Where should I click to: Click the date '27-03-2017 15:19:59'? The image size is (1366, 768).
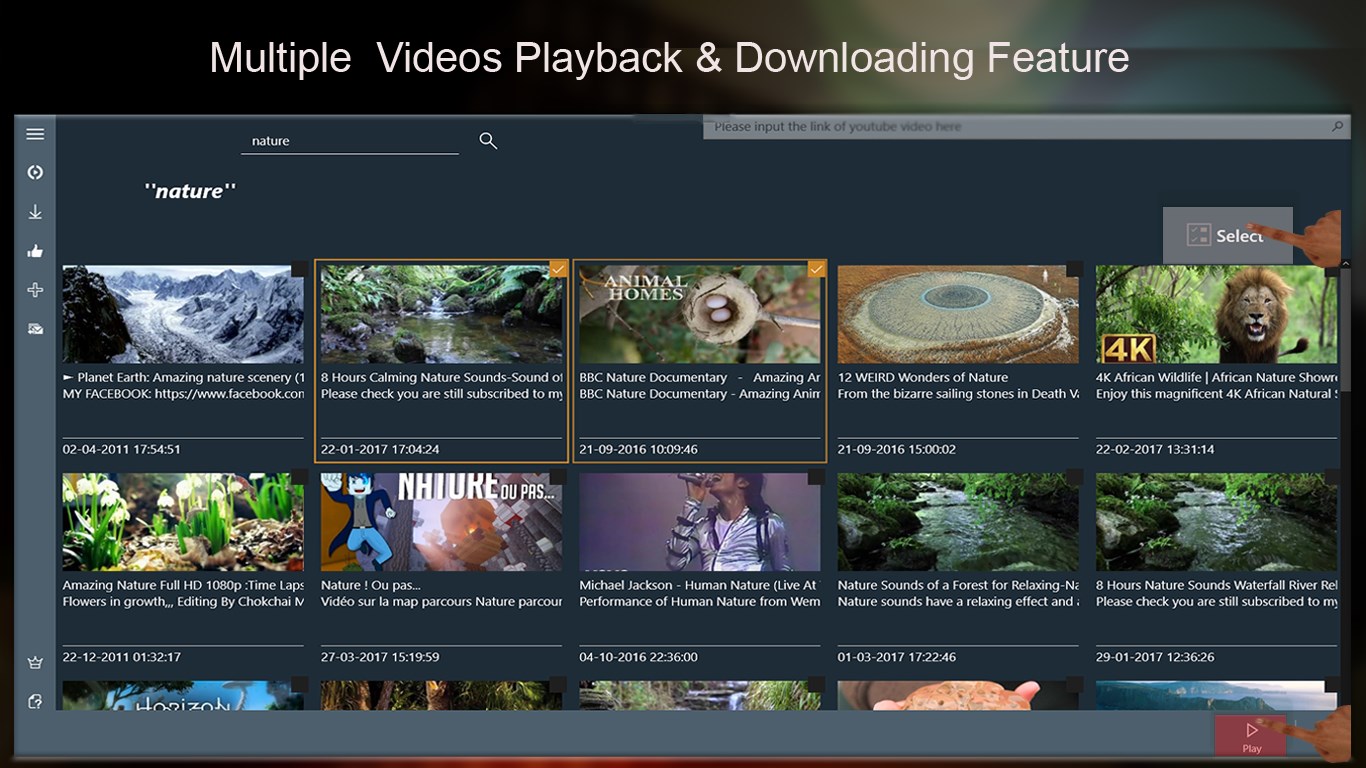coord(380,658)
